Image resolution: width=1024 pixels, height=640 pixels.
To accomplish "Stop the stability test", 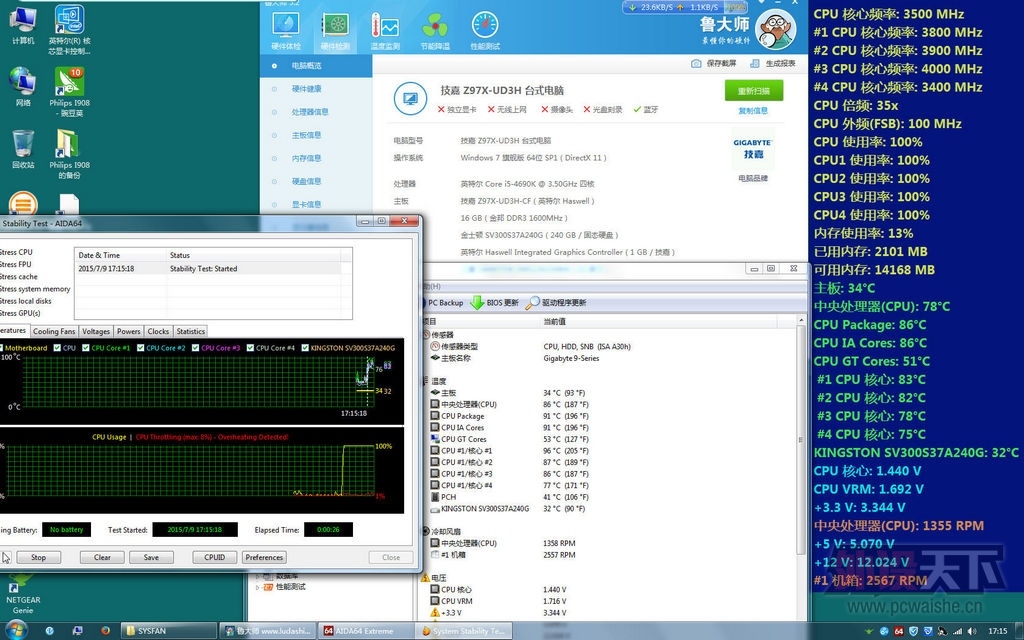I will point(39,558).
